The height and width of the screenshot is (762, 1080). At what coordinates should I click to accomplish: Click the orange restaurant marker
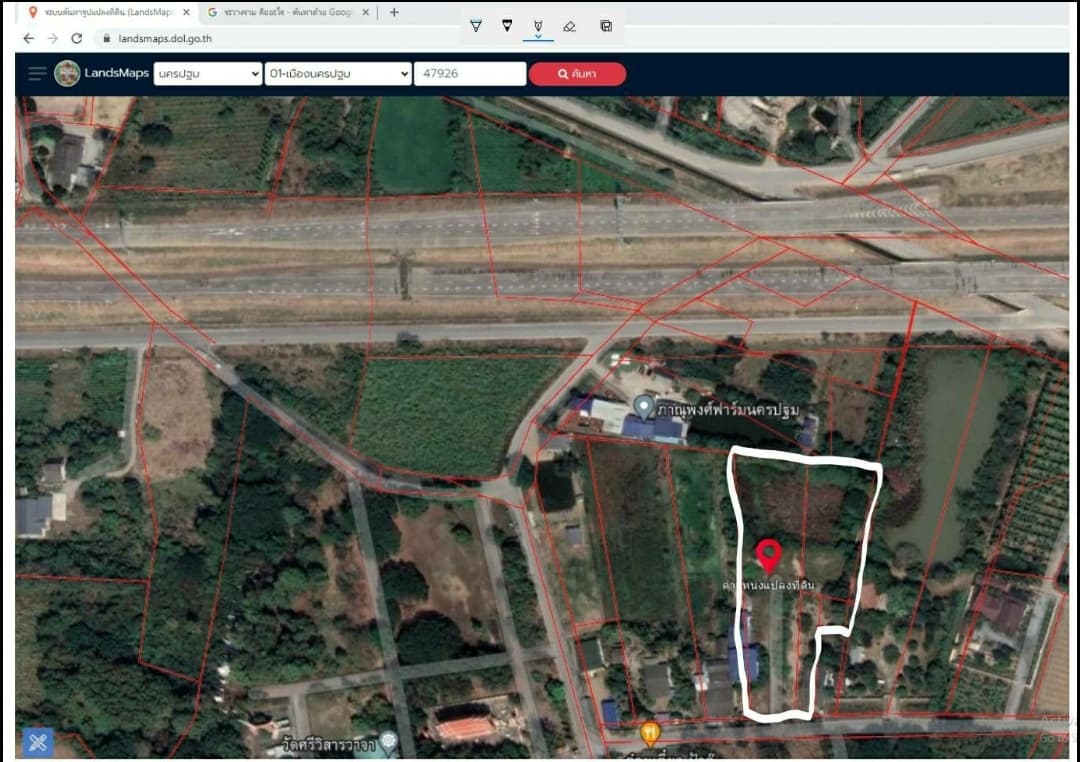[x=650, y=734]
